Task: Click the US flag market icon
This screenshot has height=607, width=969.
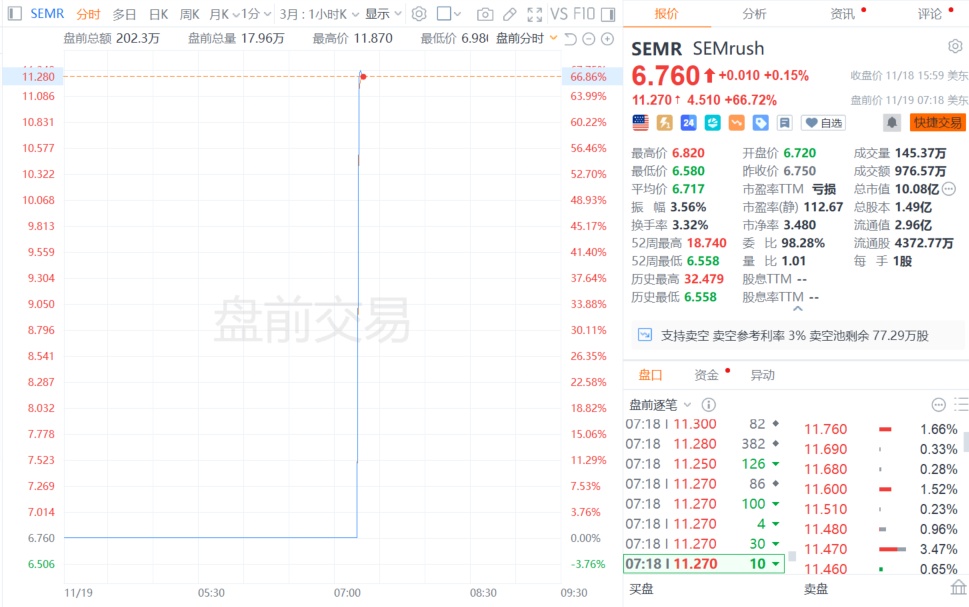Action: pos(641,123)
